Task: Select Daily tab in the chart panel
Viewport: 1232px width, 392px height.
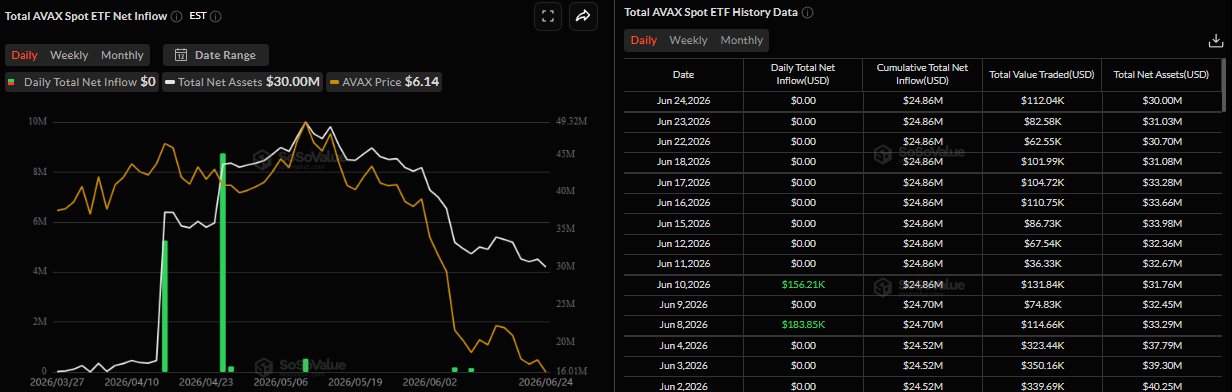Action: point(25,55)
